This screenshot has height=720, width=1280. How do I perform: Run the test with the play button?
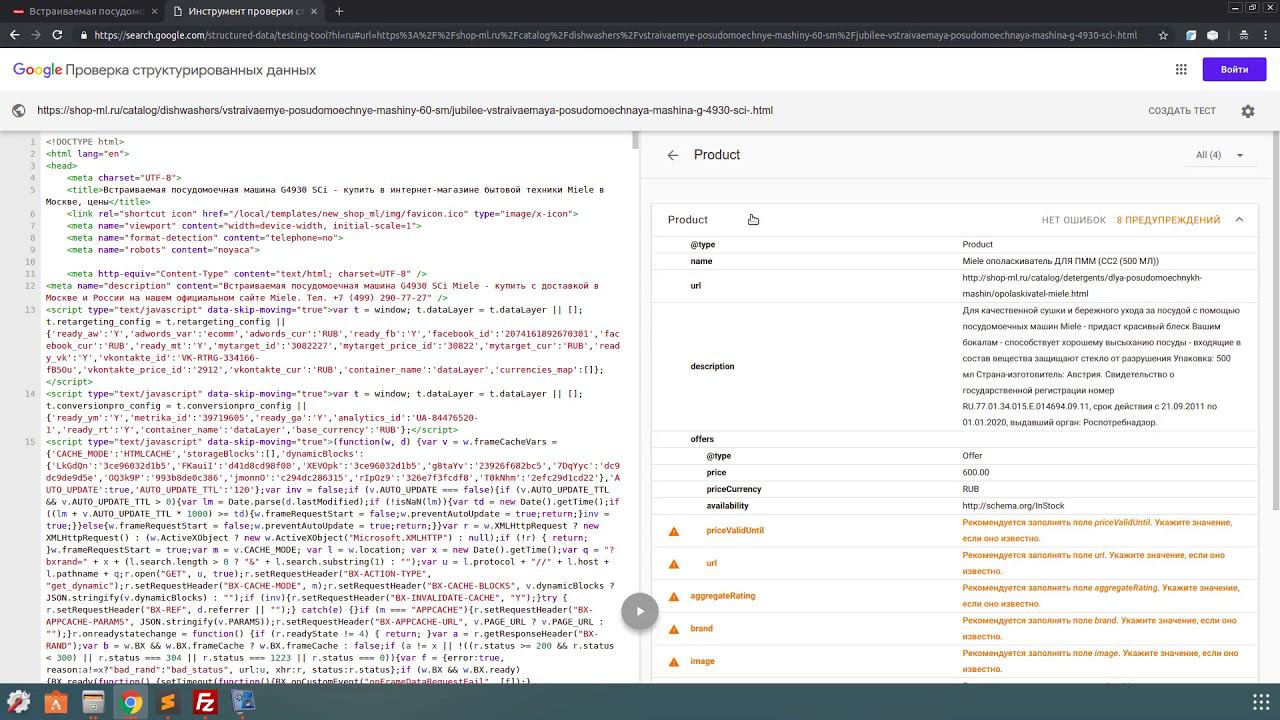640,611
